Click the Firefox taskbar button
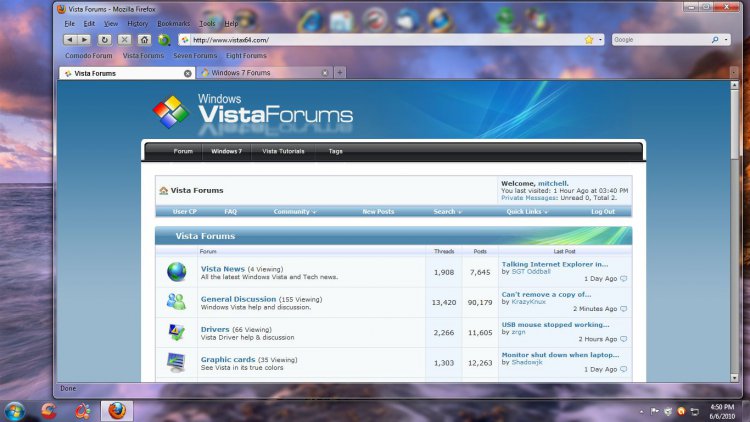Viewport: 750px width, 422px height. (117, 411)
